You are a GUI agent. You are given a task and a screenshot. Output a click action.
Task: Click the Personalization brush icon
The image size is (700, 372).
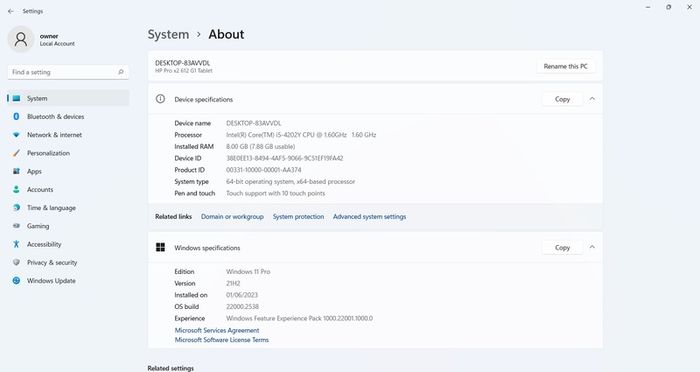[17, 153]
